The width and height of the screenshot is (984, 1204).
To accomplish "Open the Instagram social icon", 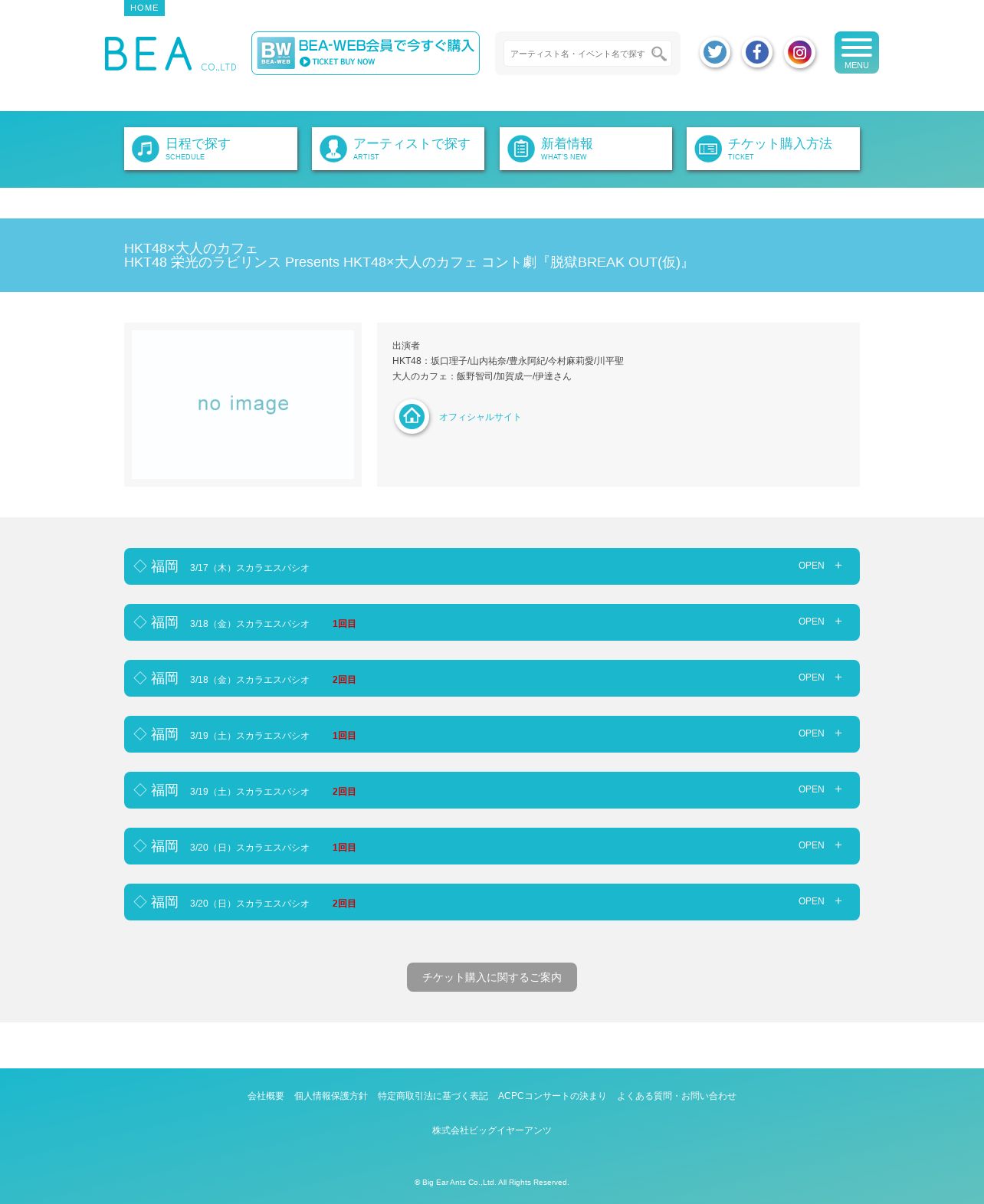I will pyautogui.click(x=799, y=52).
